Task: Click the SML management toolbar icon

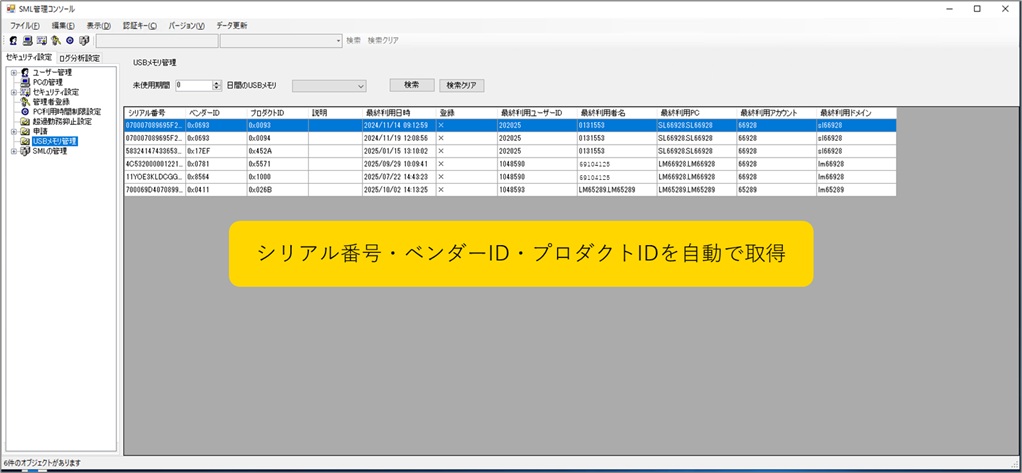Action: tap(84, 41)
